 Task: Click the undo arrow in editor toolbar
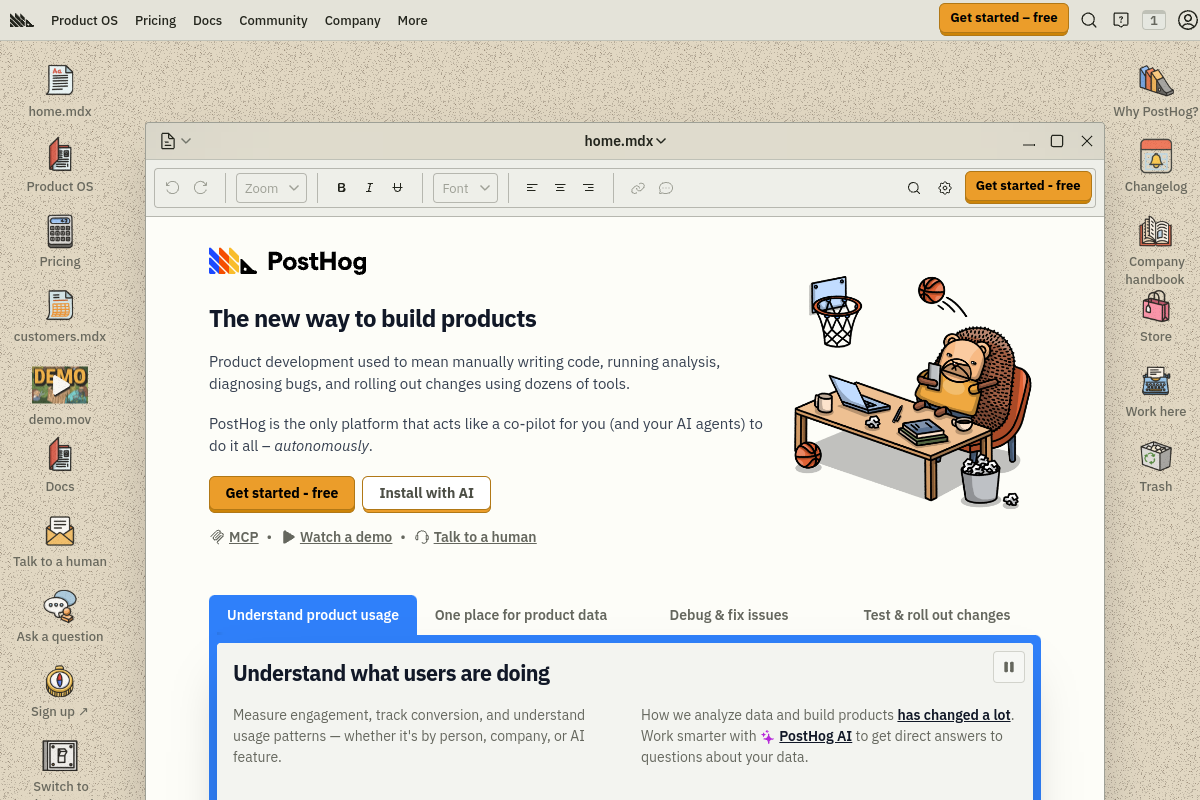pos(172,188)
